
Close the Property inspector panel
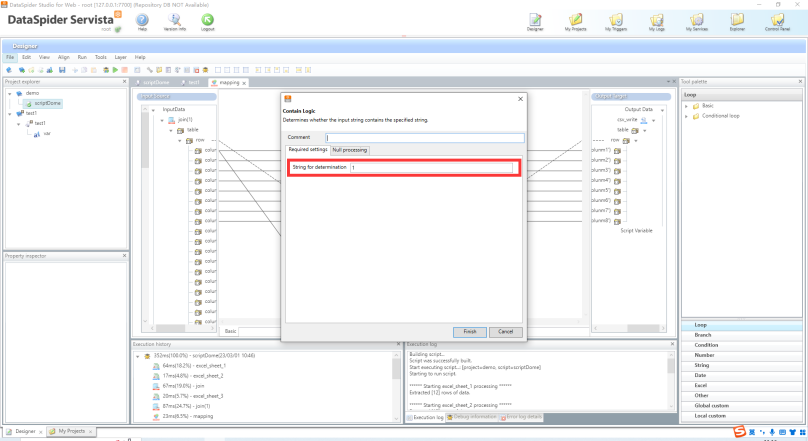124,256
